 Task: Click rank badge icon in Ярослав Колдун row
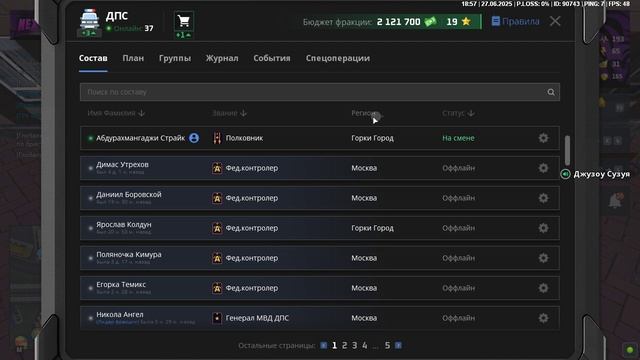(x=217, y=228)
